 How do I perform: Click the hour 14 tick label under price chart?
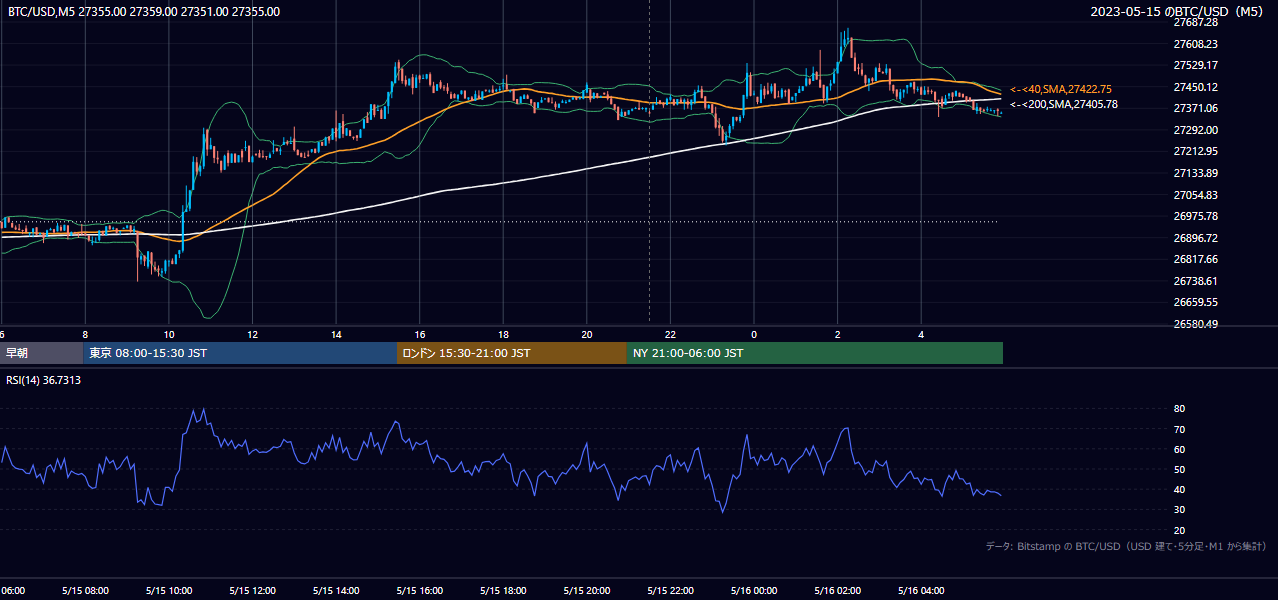point(336,334)
